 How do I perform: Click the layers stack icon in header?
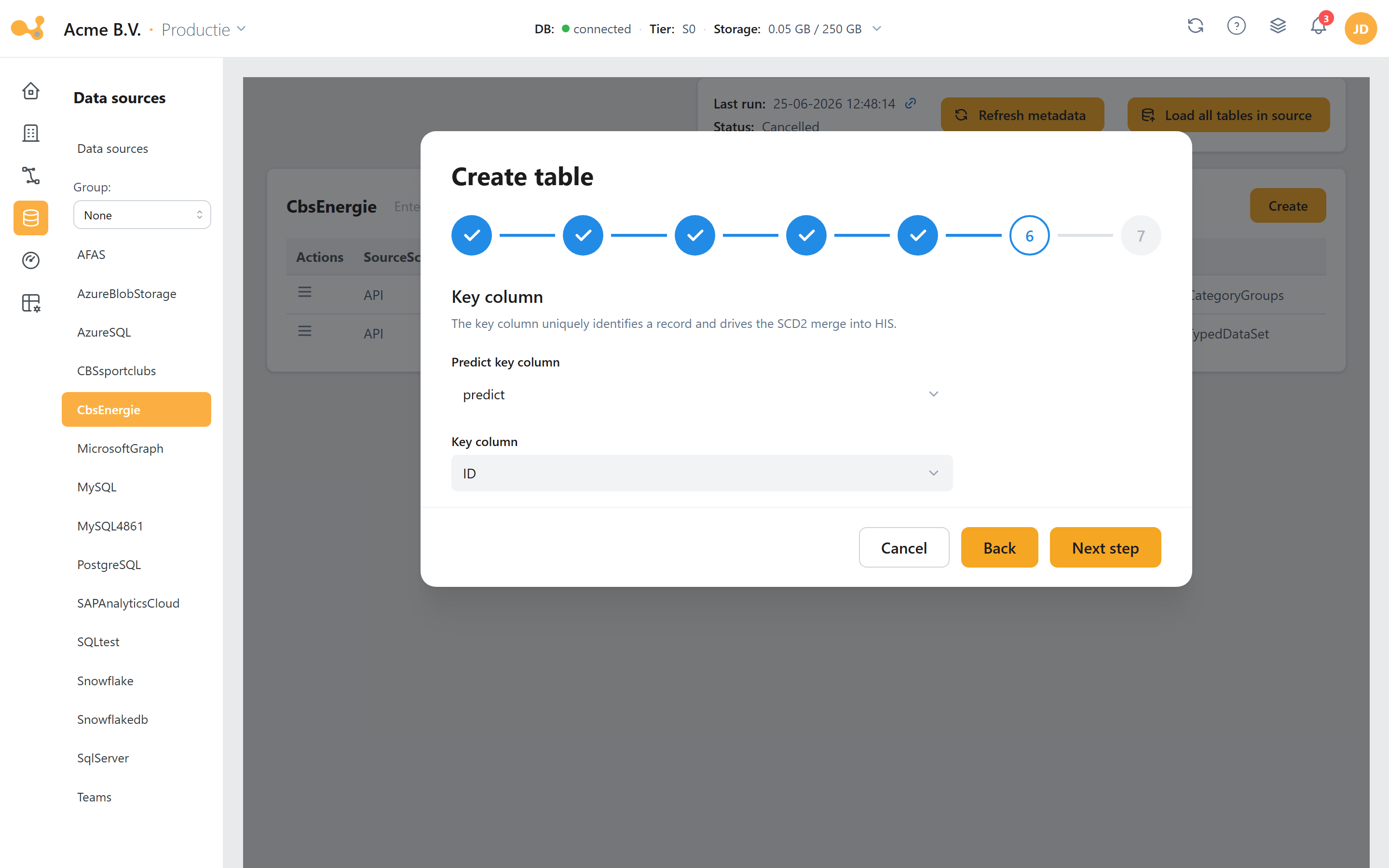click(x=1278, y=27)
